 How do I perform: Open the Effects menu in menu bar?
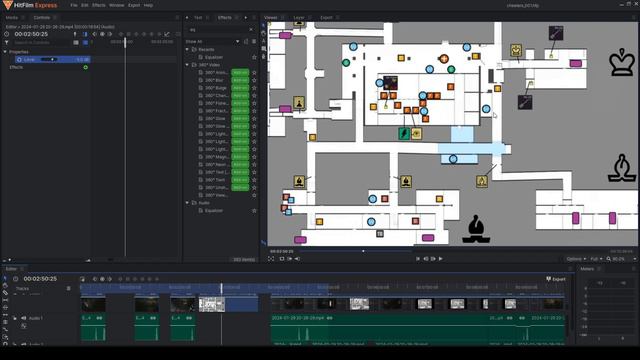click(98, 5)
